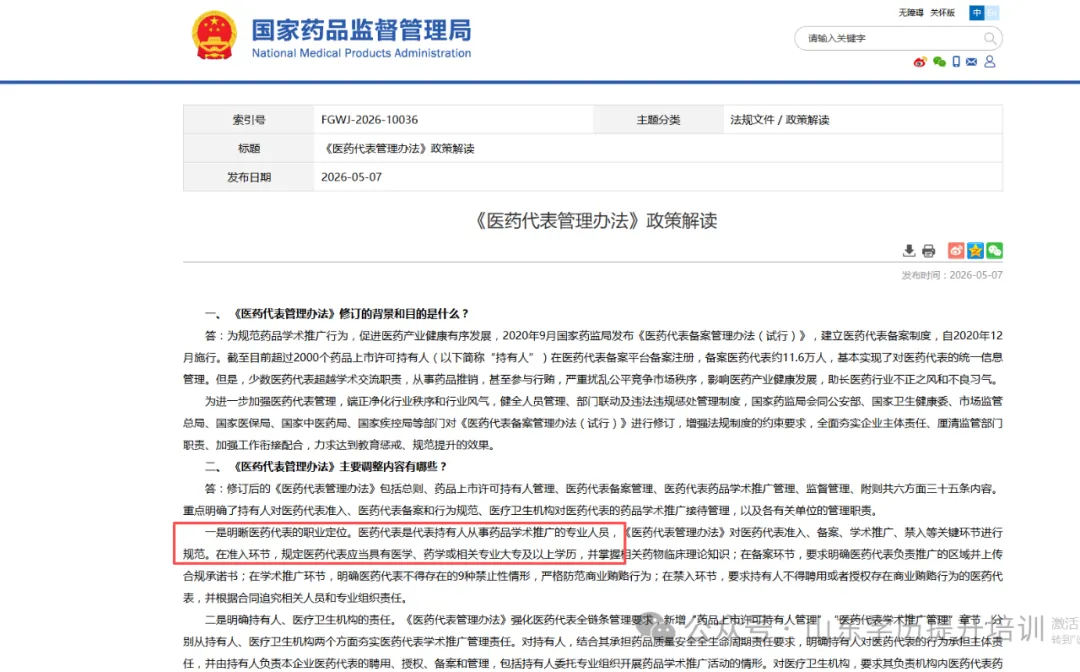
Task: Switch to 关怀版 care mode
Action: point(942,12)
